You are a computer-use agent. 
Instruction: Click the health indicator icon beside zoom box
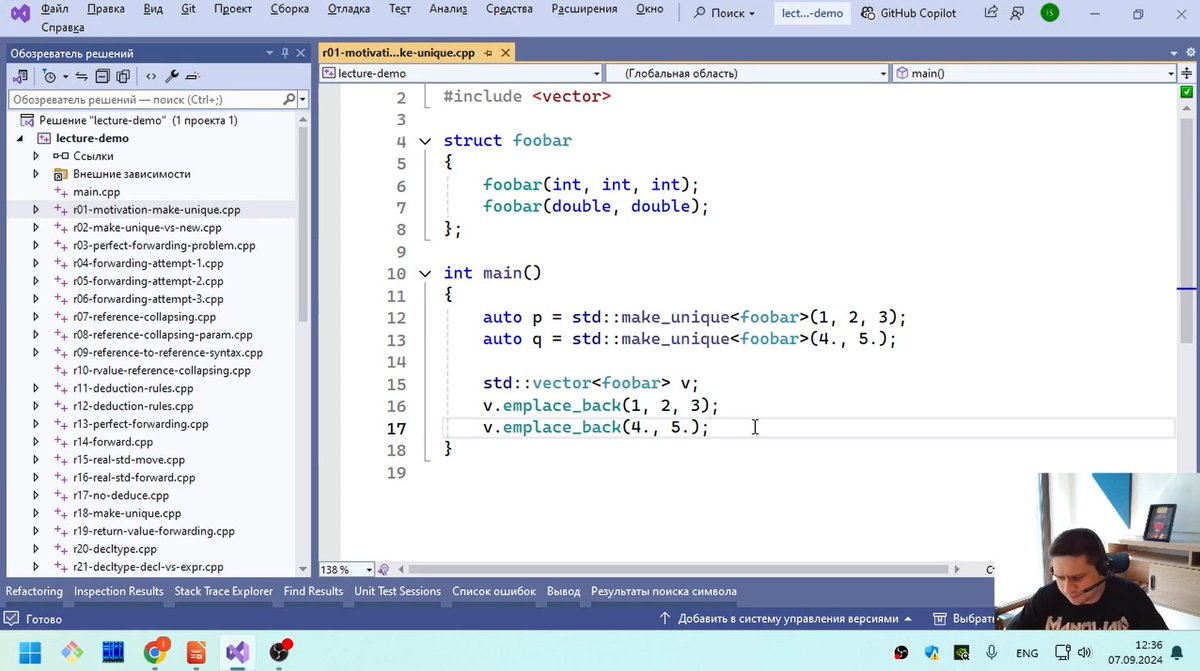pos(383,569)
